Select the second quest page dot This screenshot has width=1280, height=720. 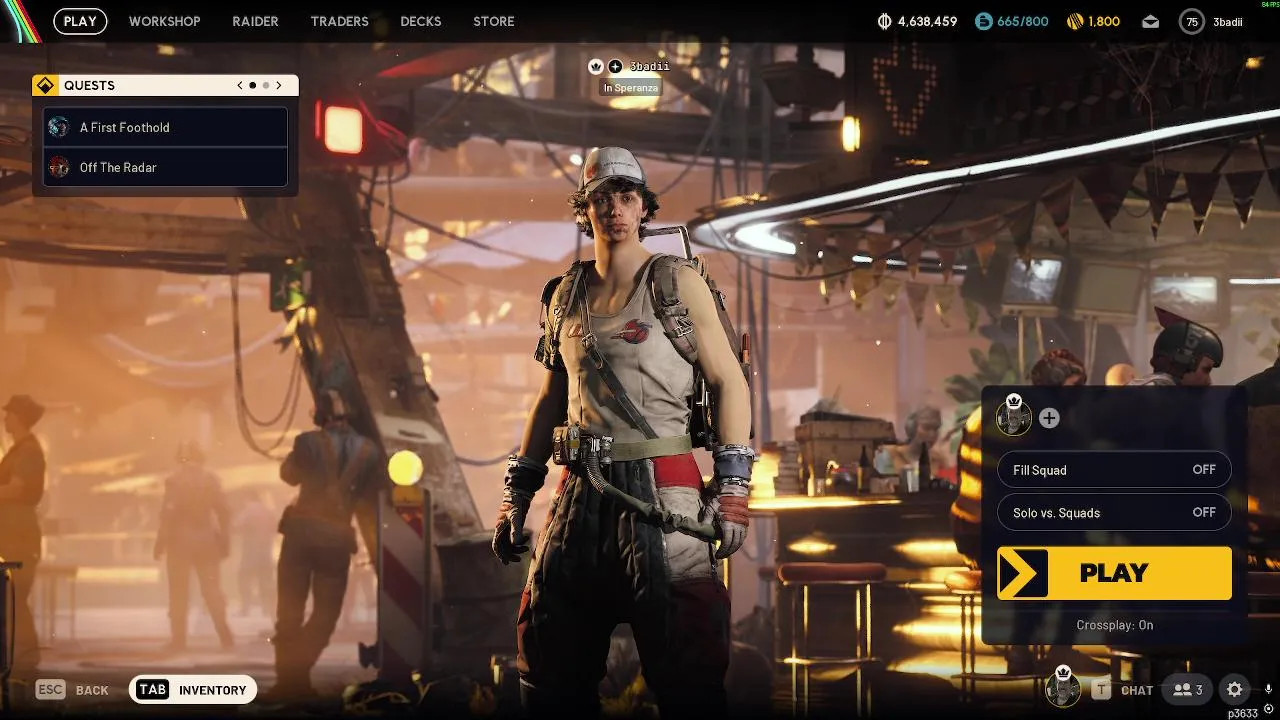[x=265, y=85]
